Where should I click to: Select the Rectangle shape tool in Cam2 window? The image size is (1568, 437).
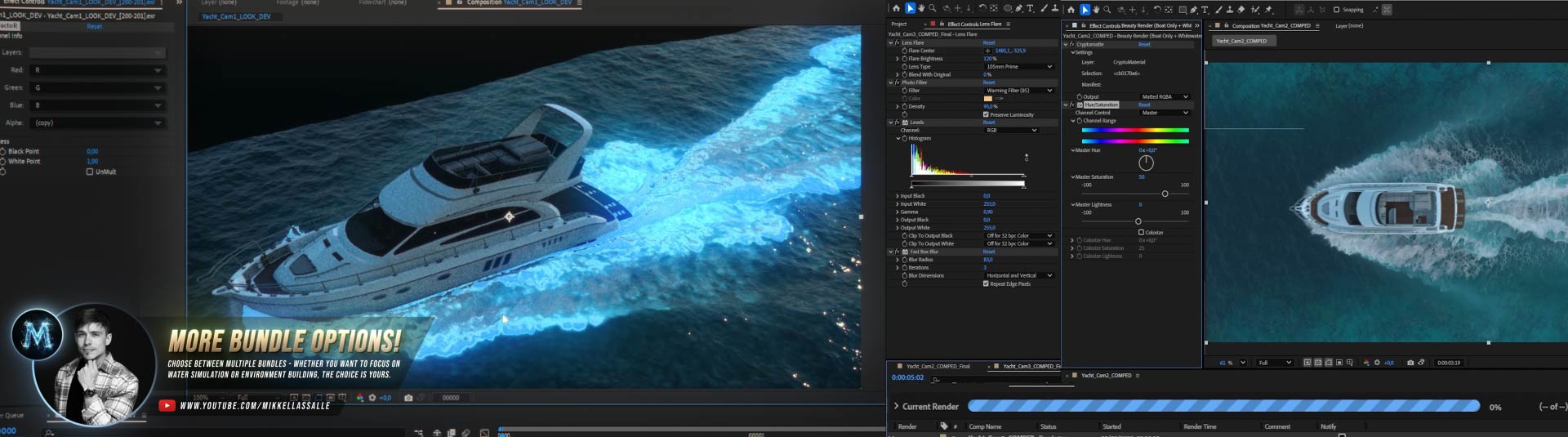pos(1183,10)
